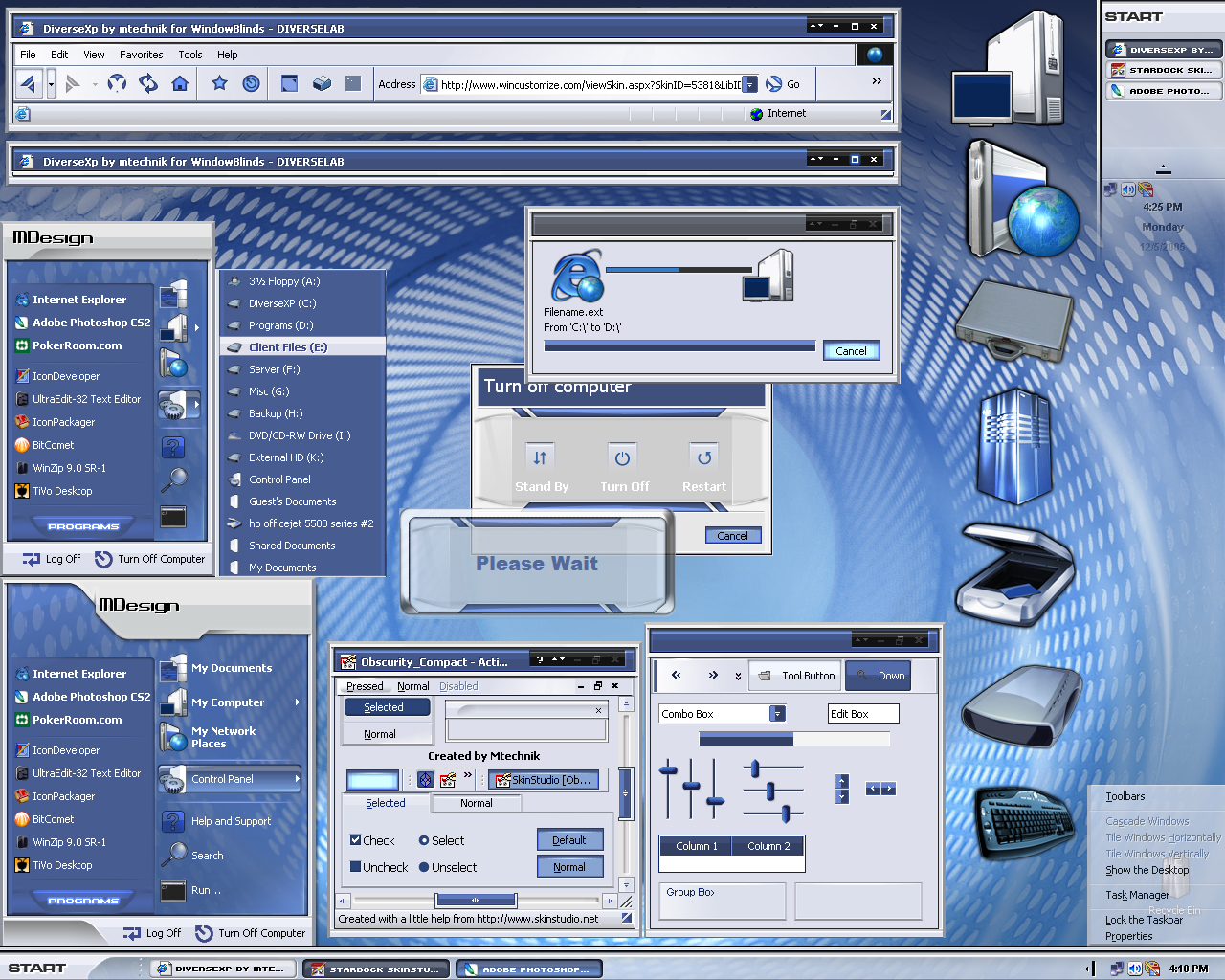This screenshot has width=1225, height=980.
Task: Click the flatbed scanner desktop icon
Action: click(x=1015, y=574)
